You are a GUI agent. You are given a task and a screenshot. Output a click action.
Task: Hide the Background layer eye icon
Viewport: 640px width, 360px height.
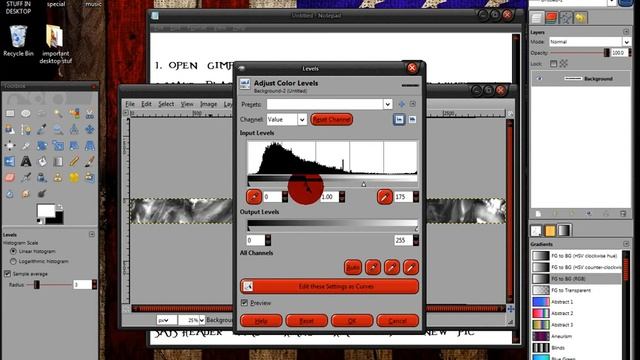coord(539,78)
